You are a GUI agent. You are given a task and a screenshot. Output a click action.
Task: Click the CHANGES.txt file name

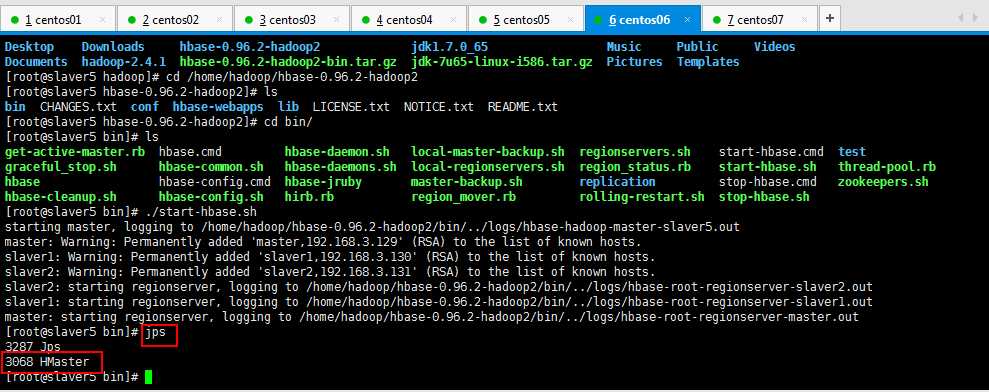[x=78, y=107]
